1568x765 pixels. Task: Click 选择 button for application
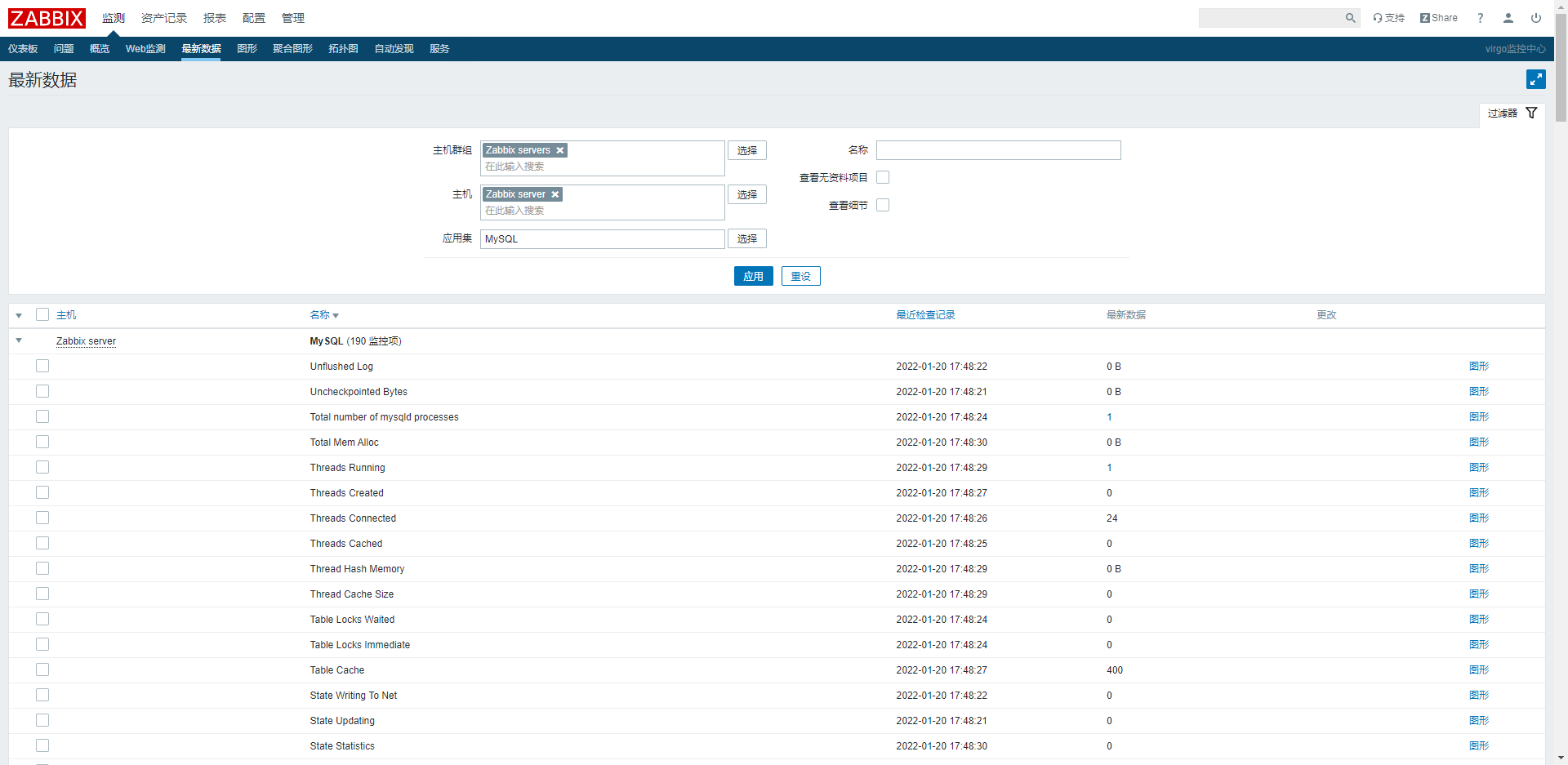pyautogui.click(x=747, y=238)
